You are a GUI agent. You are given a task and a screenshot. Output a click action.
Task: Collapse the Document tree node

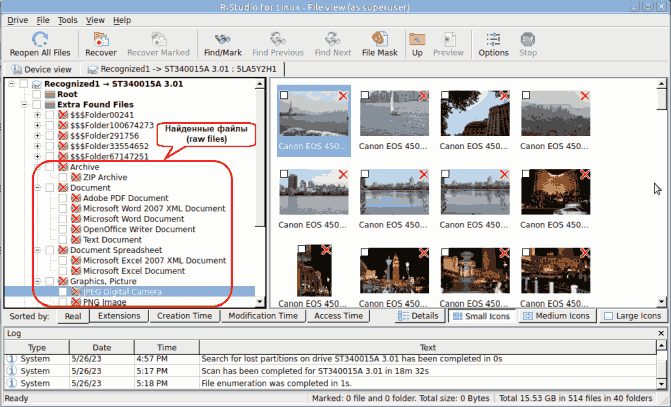click(x=38, y=187)
